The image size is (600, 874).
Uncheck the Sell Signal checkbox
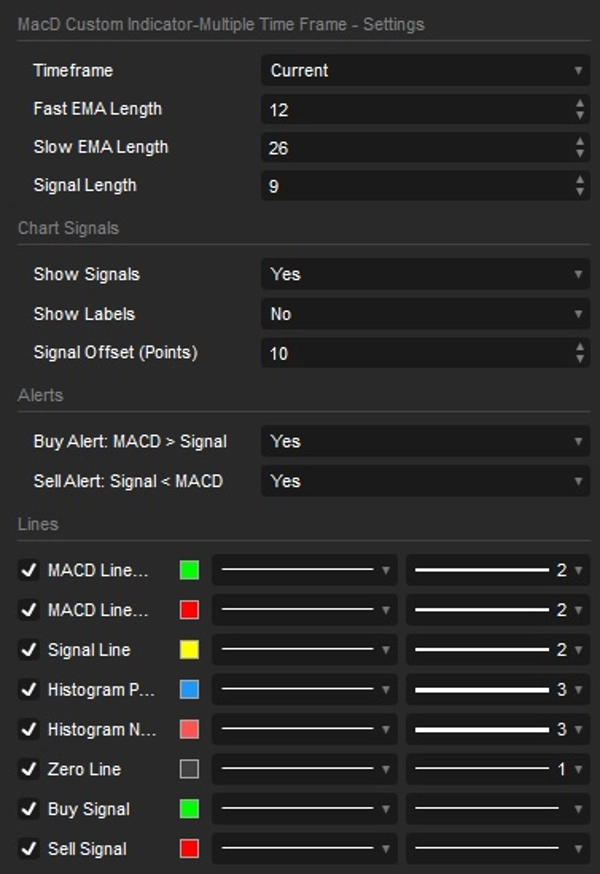pyautogui.click(x=29, y=848)
